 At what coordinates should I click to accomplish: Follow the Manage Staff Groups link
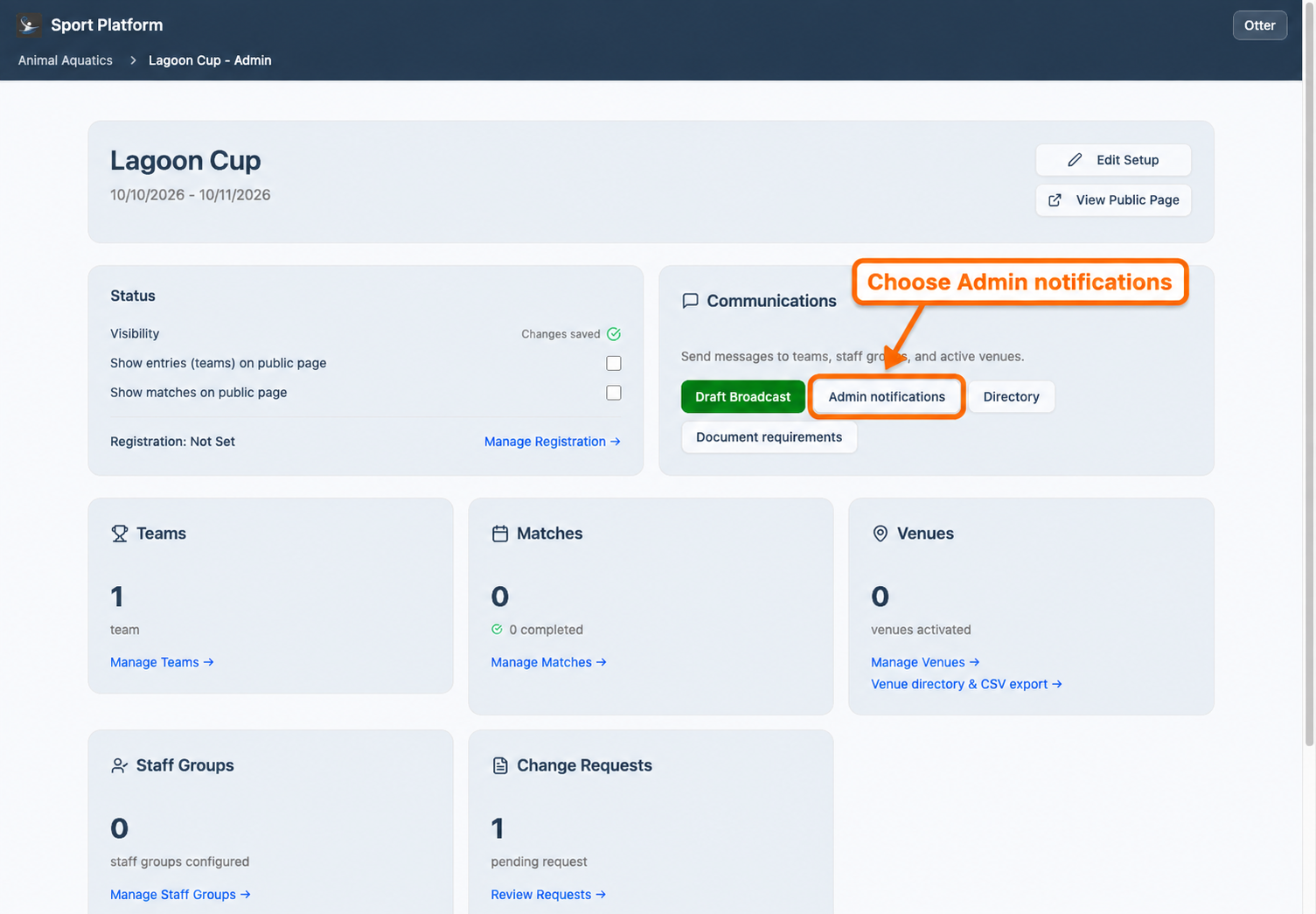tap(180, 895)
